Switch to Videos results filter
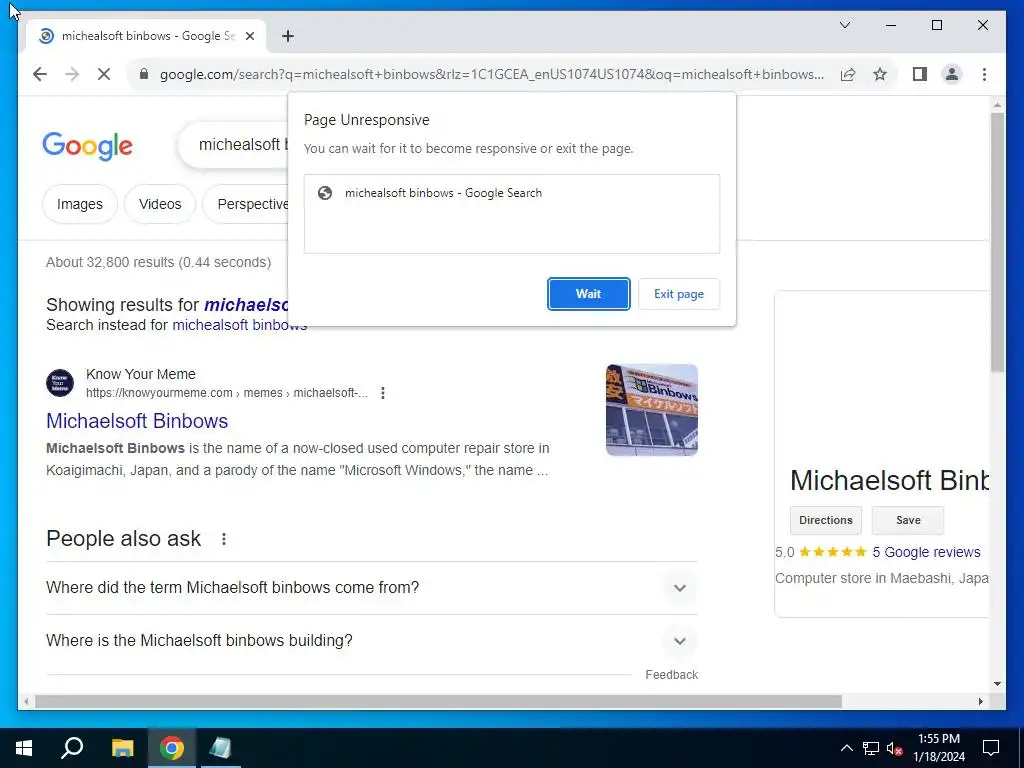 tap(160, 204)
